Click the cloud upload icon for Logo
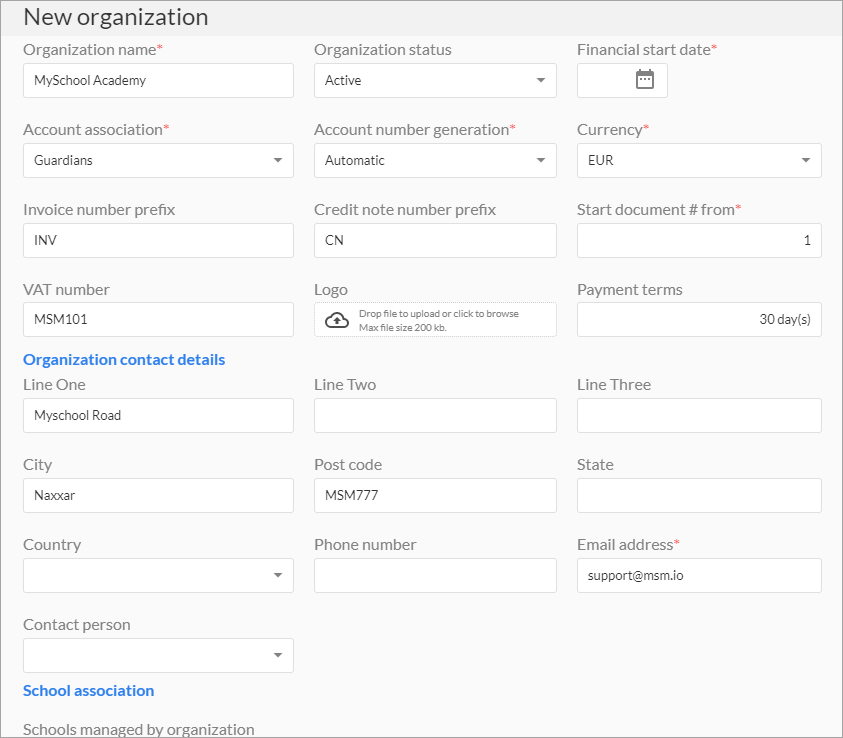The height and width of the screenshot is (738, 843). click(337, 320)
